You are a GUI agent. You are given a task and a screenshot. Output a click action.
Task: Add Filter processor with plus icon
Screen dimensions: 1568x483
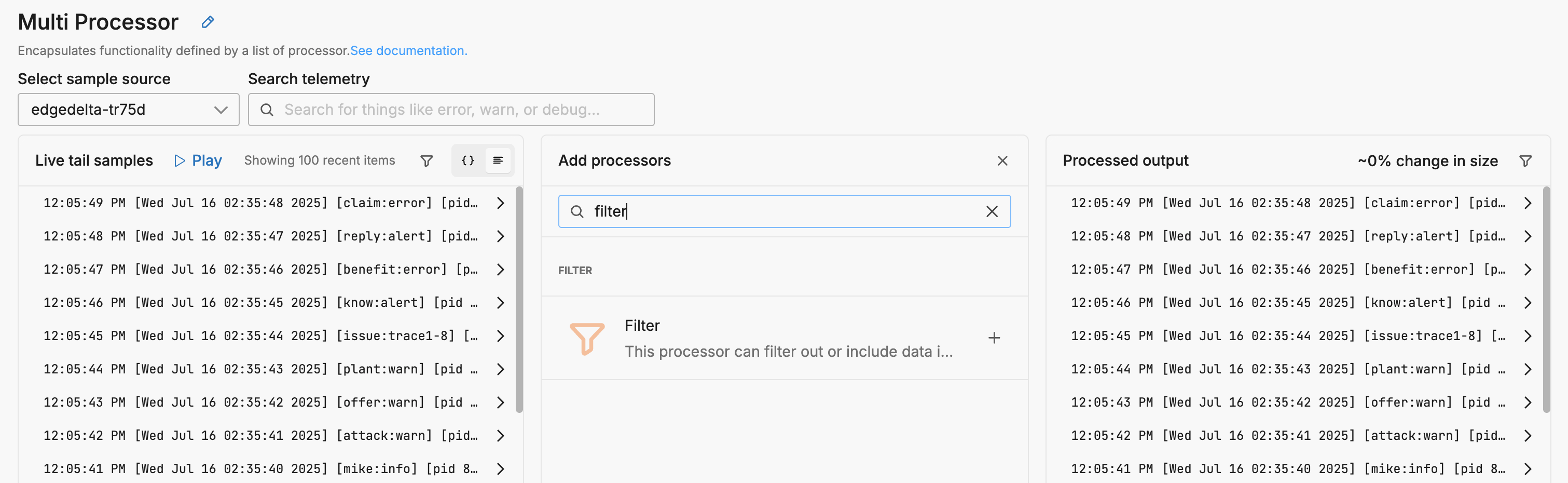(994, 338)
